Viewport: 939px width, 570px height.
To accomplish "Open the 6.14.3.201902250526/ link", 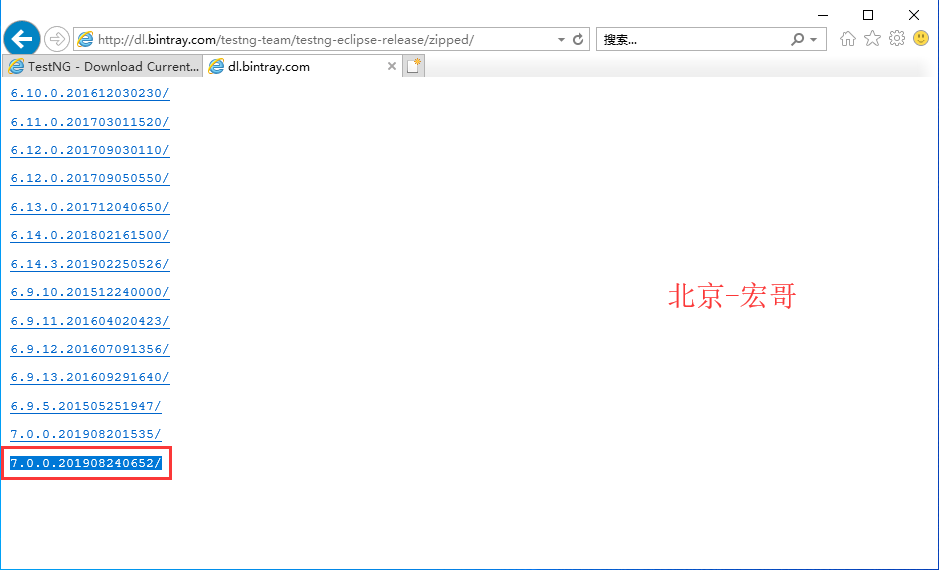I will pyautogui.click(x=90, y=264).
